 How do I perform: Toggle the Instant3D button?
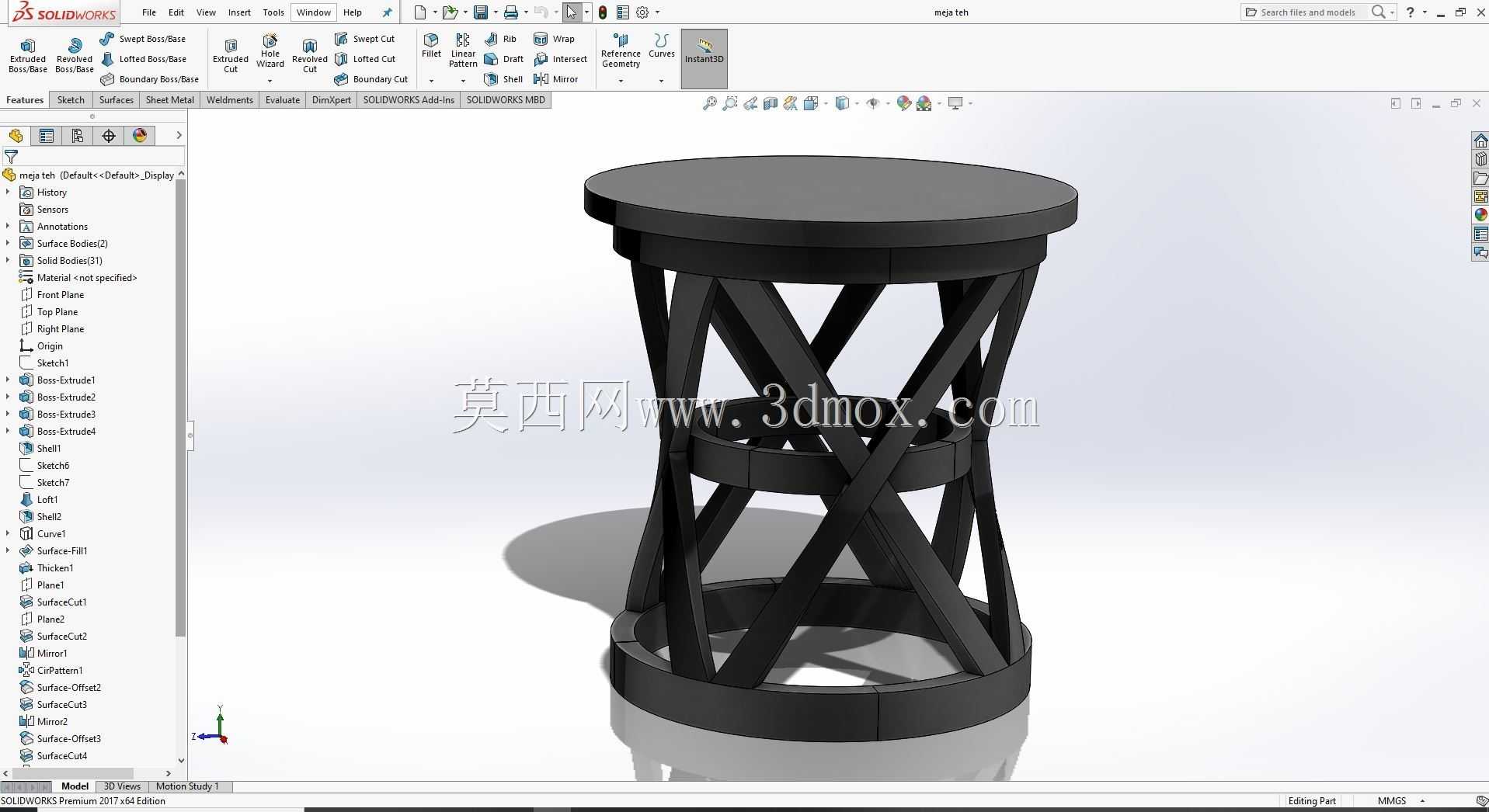tap(704, 58)
